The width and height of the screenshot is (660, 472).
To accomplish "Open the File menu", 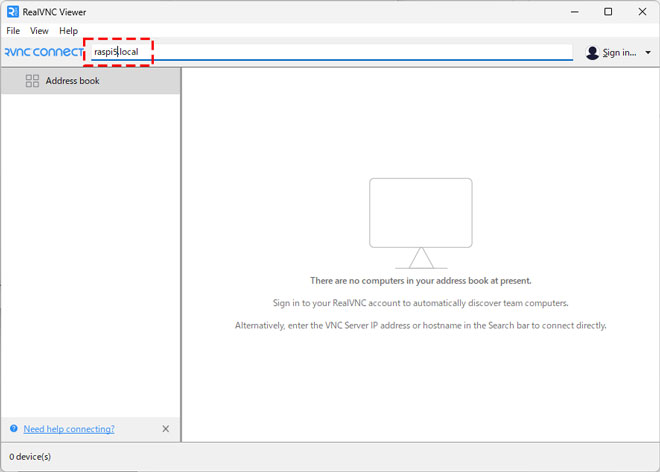I will click(x=13, y=31).
